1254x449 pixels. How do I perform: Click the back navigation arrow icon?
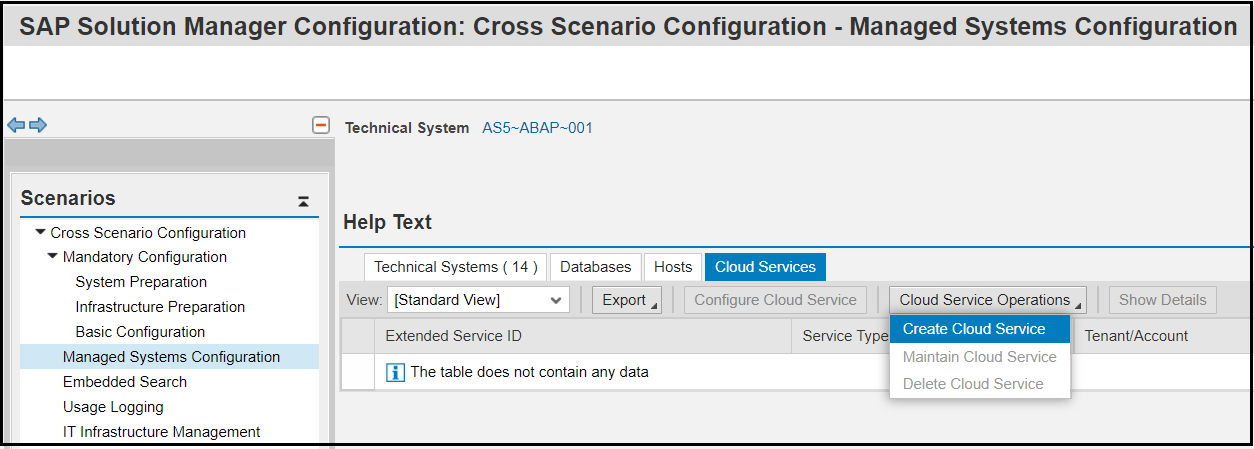16,126
